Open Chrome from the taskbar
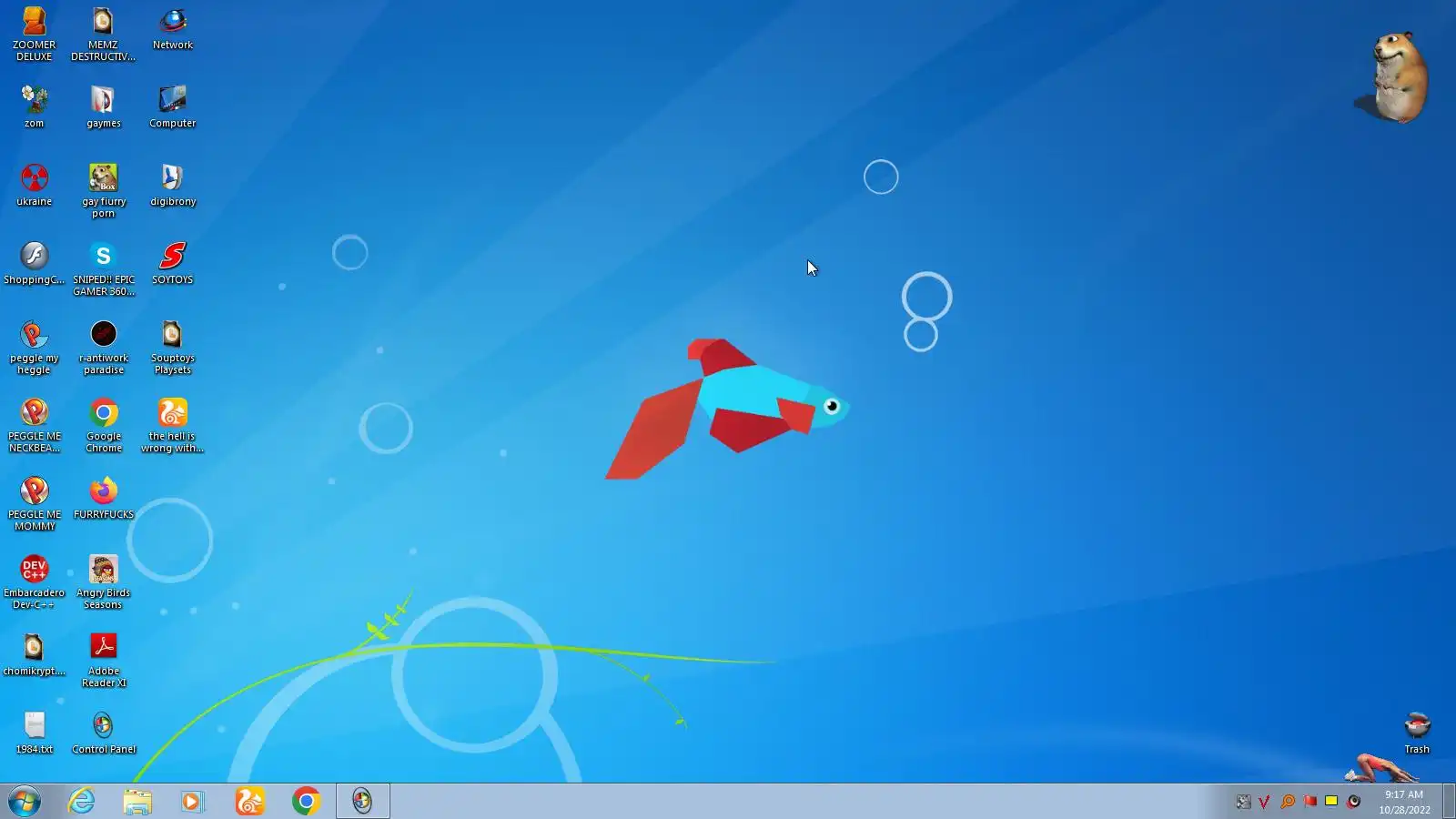 (x=306, y=801)
